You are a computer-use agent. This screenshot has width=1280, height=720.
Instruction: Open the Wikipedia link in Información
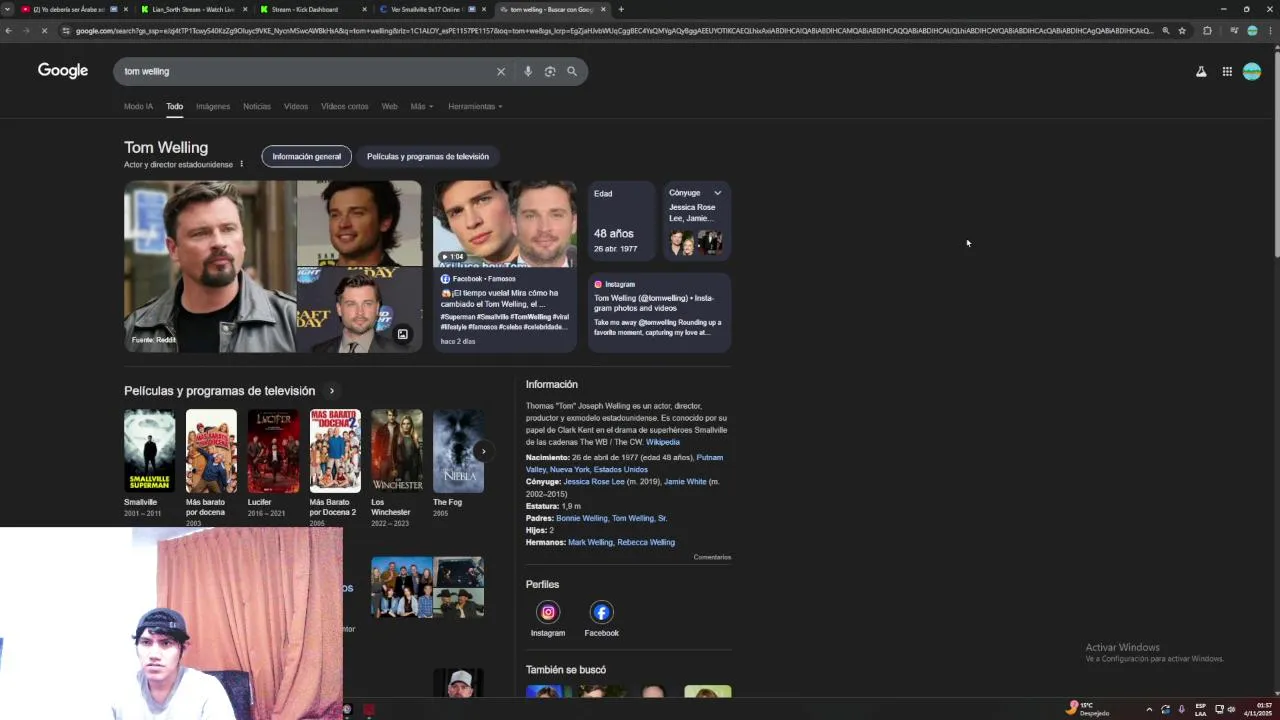pos(663,442)
